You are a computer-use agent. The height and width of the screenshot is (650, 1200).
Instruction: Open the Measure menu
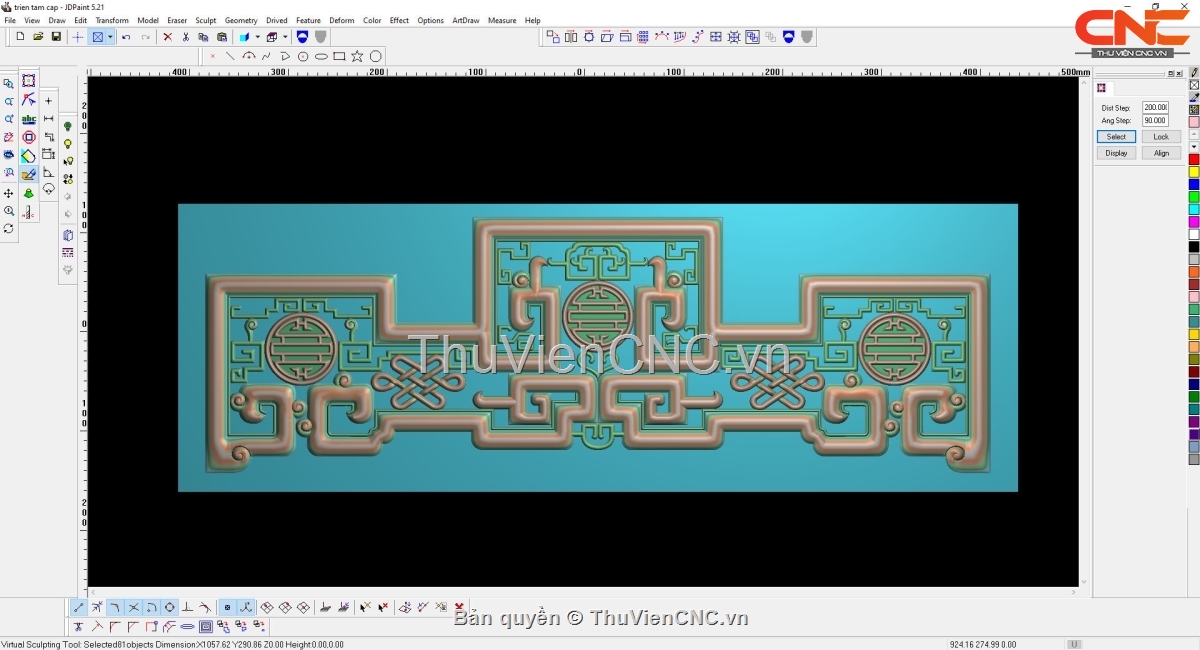point(502,20)
